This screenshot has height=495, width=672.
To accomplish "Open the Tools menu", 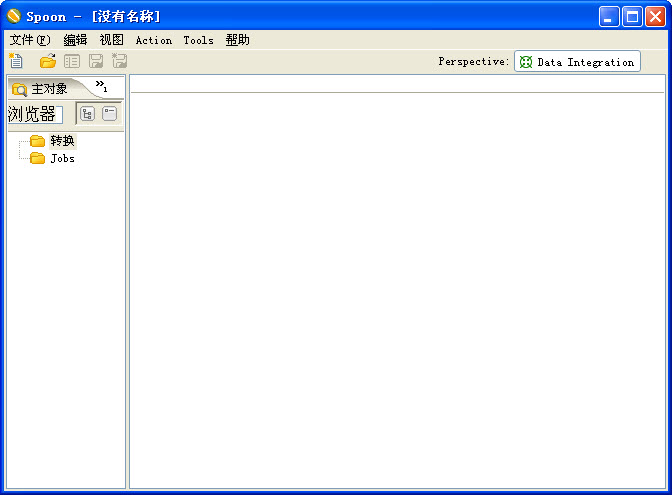I will pyautogui.click(x=198, y=40).
